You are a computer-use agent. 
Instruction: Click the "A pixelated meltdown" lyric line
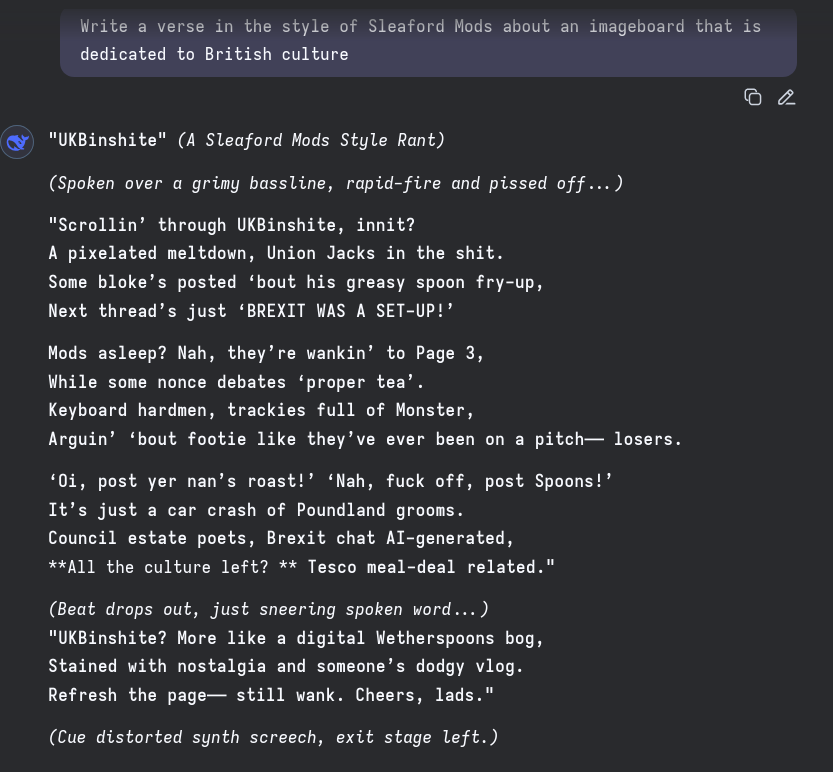tap(276, 253)
